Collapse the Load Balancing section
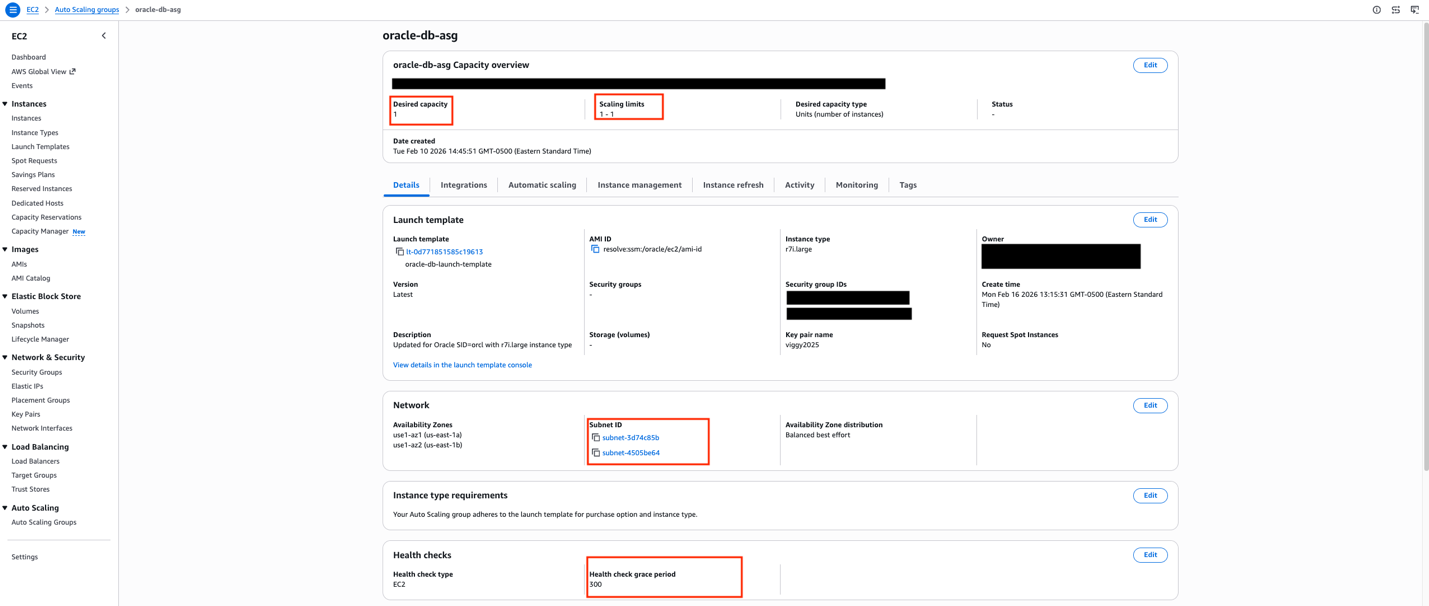The width and height of the screenshot is (1429, 606). pyautogui.click(x=5, y=447)
